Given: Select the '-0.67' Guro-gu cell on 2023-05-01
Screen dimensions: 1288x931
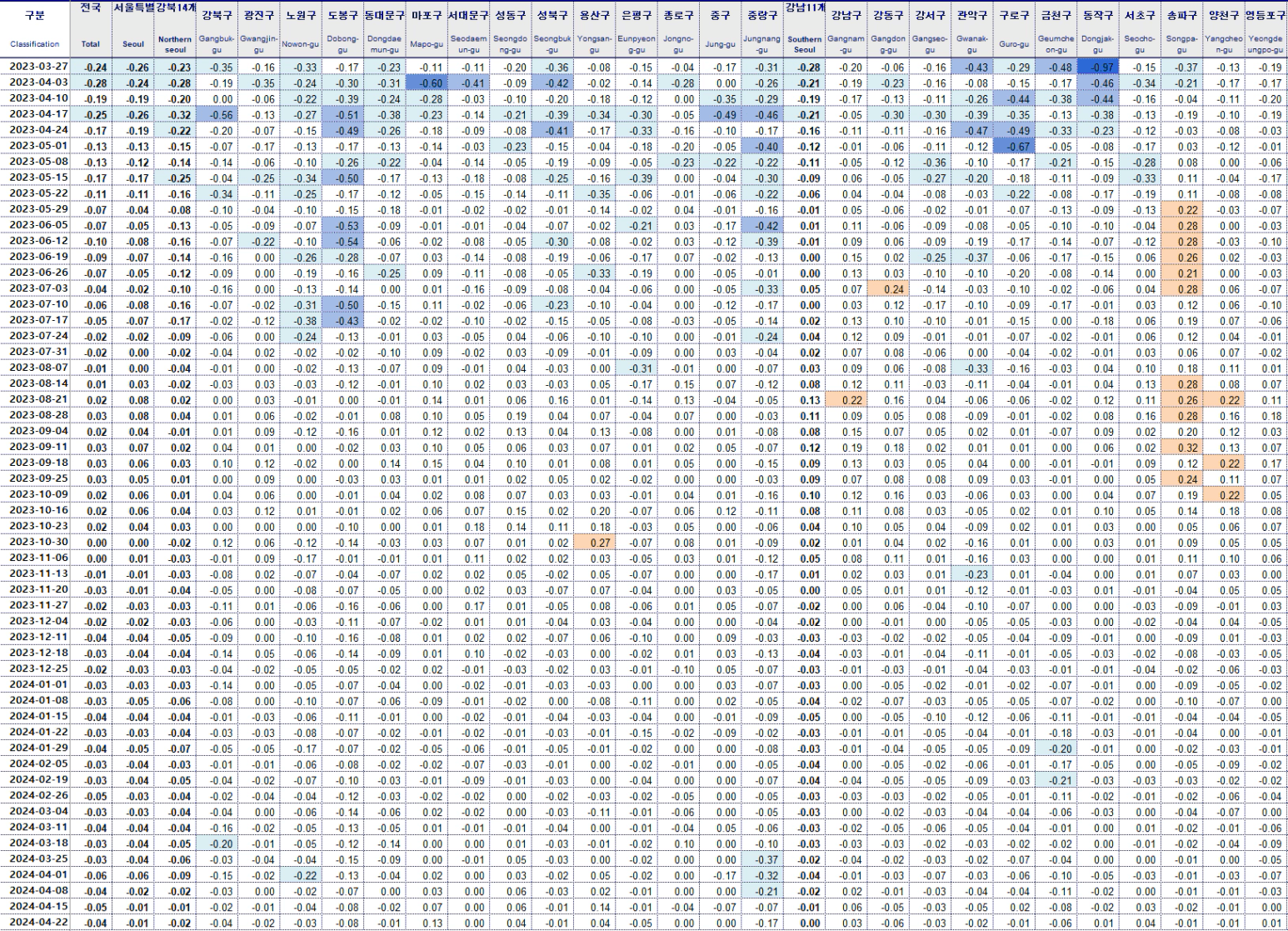Looking at the screenshot, I should point(1014,147).
